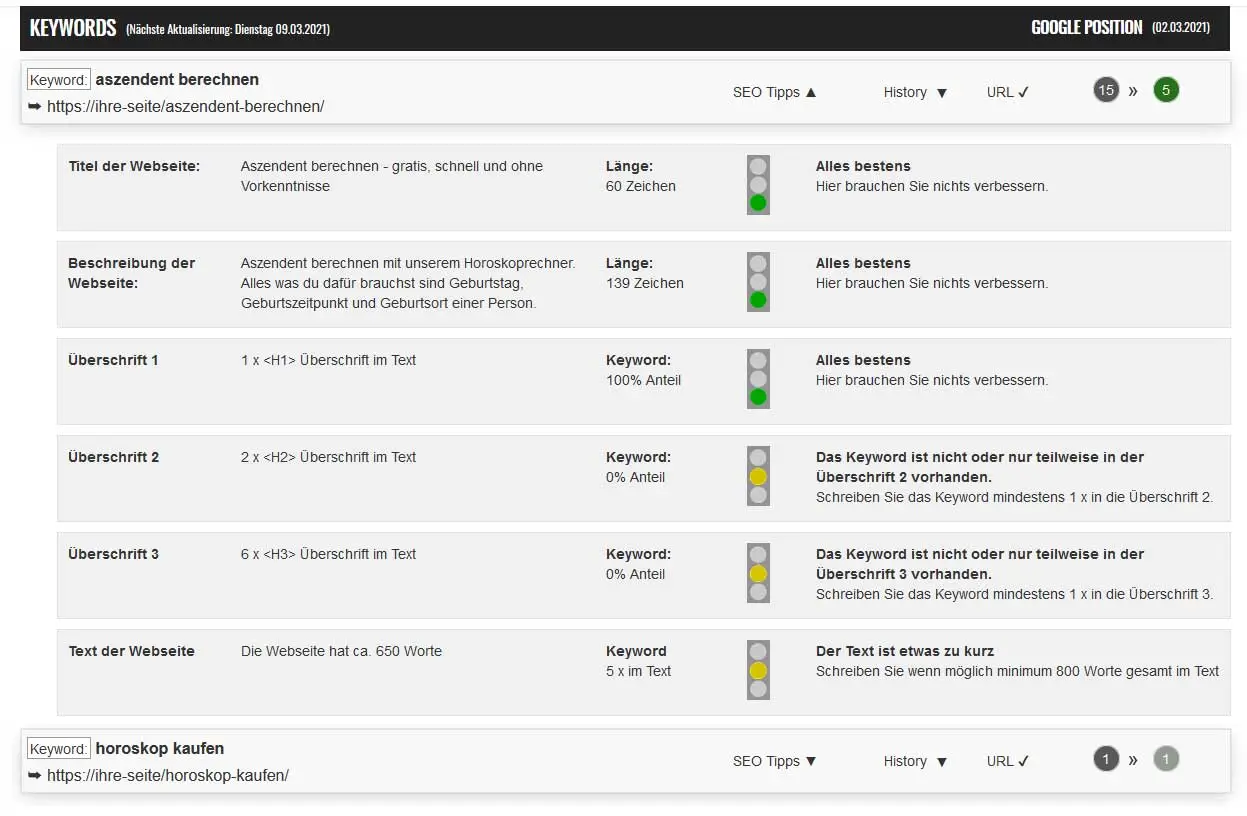Open the aszendent-berechnen page URL link
Image resolution: width=1247 pixels, height=816 pixels.
tap(185, 106)
